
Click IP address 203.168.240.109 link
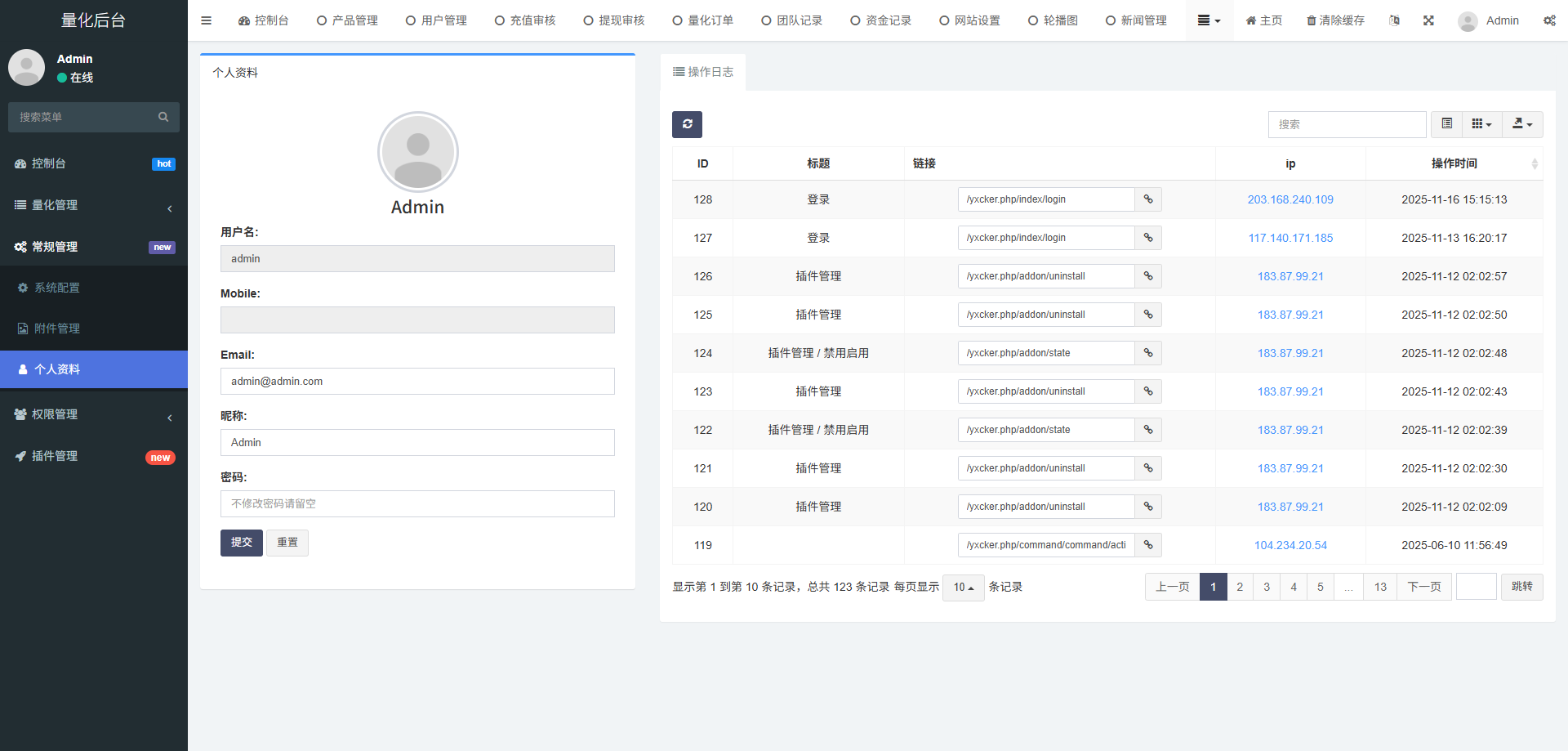tap(1290, 199)
